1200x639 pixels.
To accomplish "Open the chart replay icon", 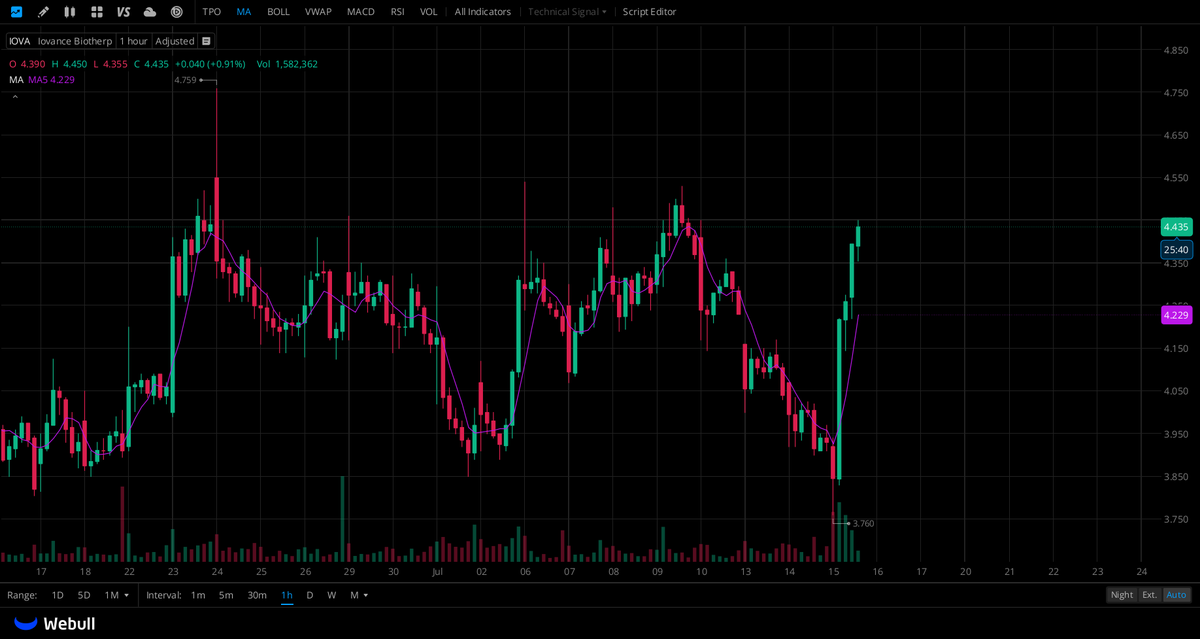I will pos(177,12).
